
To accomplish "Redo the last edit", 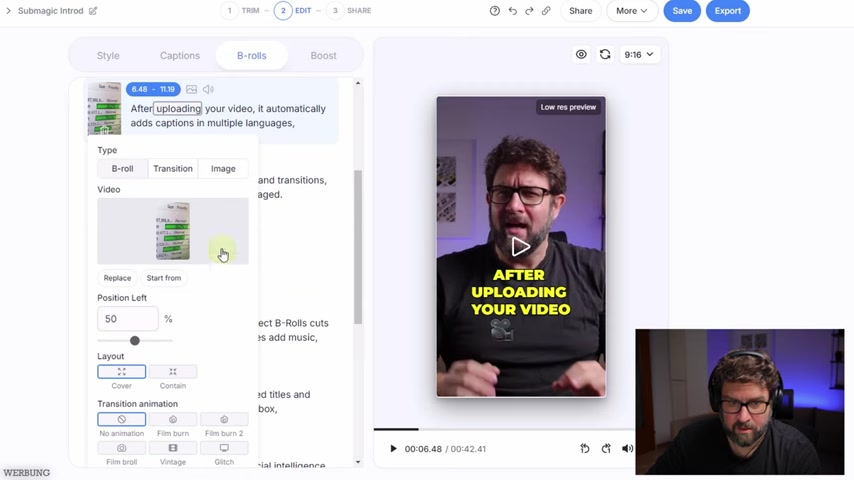I will click(x=529, y=11).
